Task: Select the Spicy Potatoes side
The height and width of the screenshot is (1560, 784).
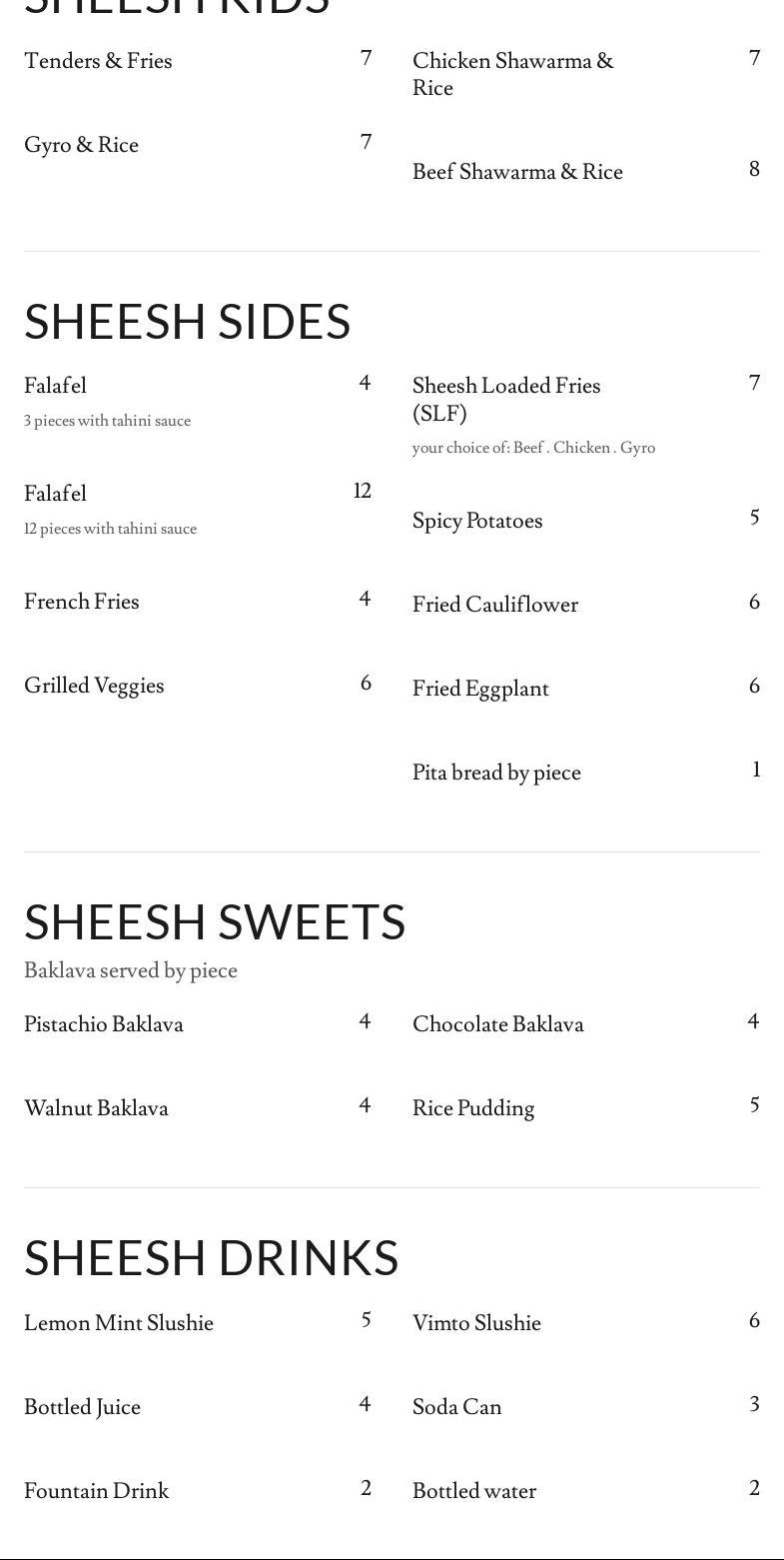Action: [x=477, y=521]
